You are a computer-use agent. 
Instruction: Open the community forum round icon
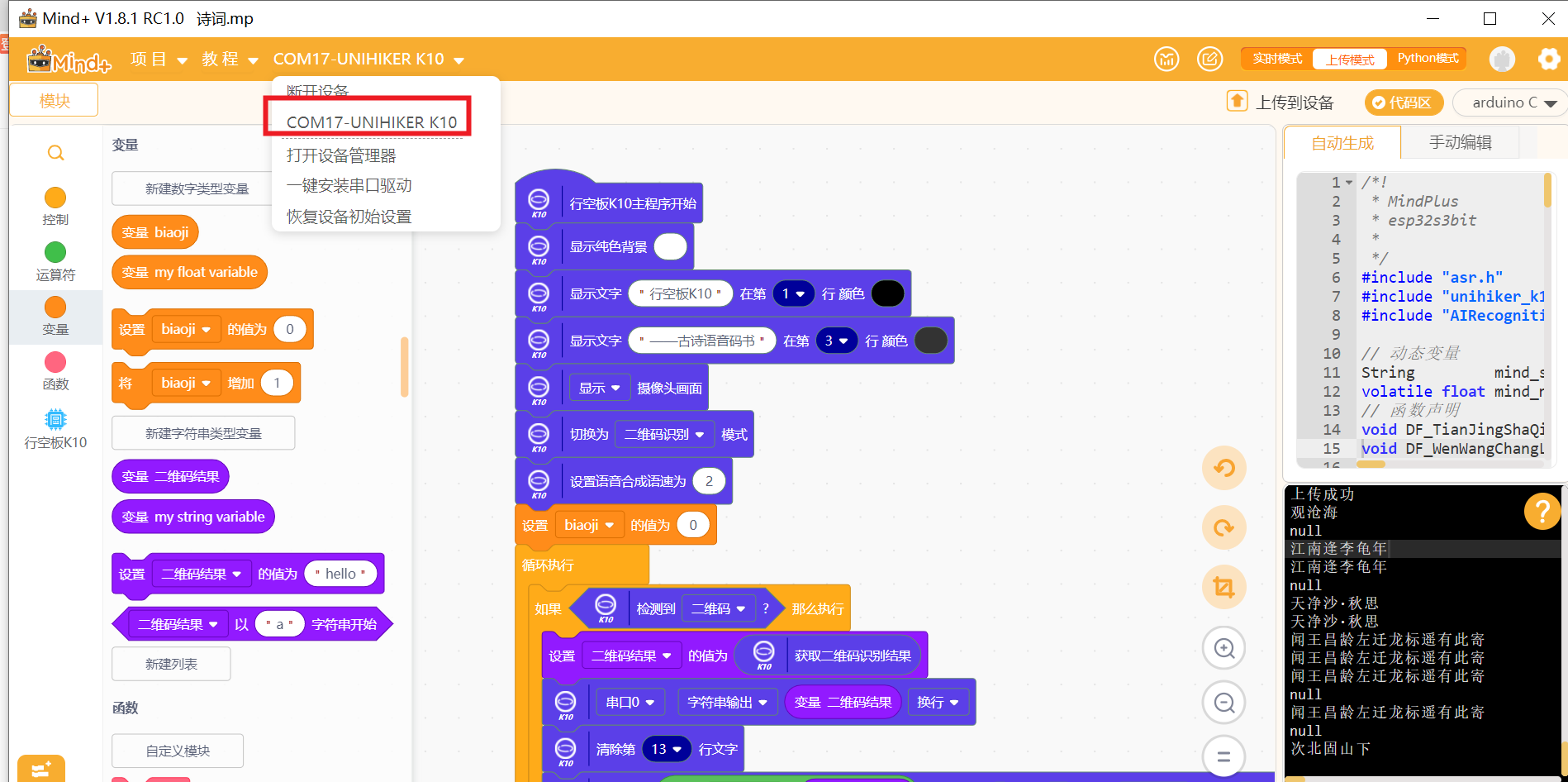tap(1166, 59)
